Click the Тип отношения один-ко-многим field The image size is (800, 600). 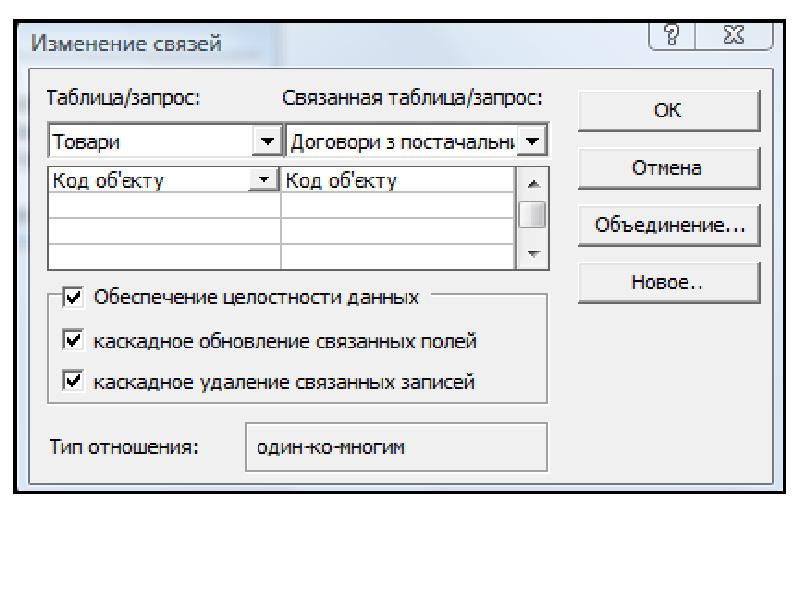coord(396,446)
